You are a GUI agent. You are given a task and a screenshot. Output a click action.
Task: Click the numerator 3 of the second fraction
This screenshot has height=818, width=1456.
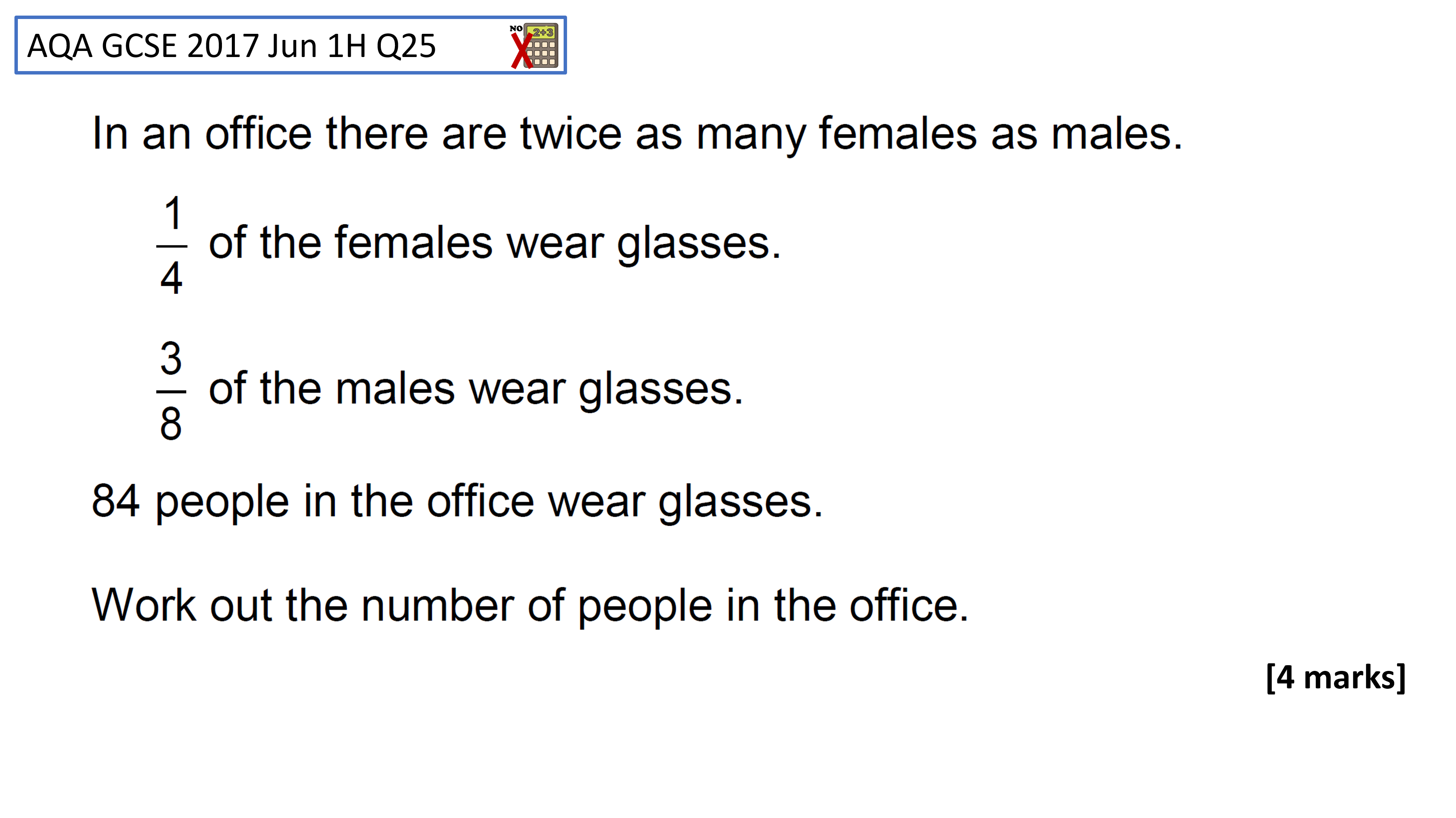pos(171,358)
